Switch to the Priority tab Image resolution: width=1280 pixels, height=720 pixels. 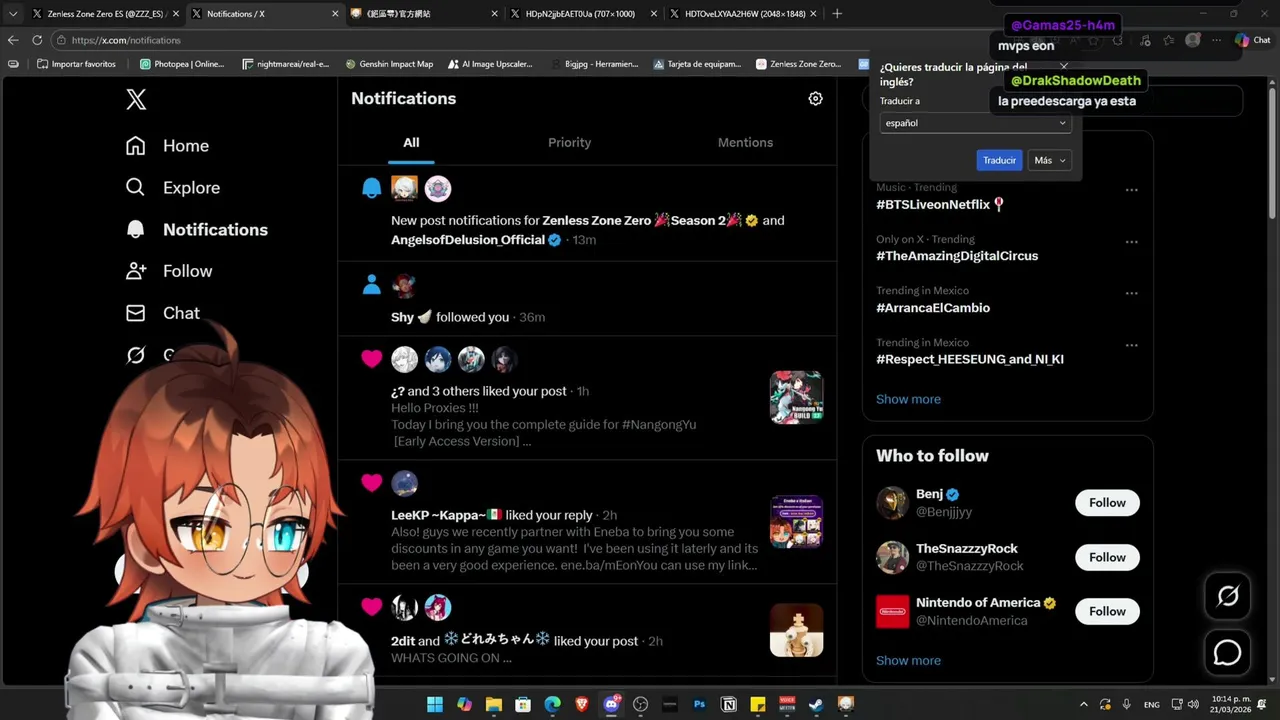click(569, 143)
